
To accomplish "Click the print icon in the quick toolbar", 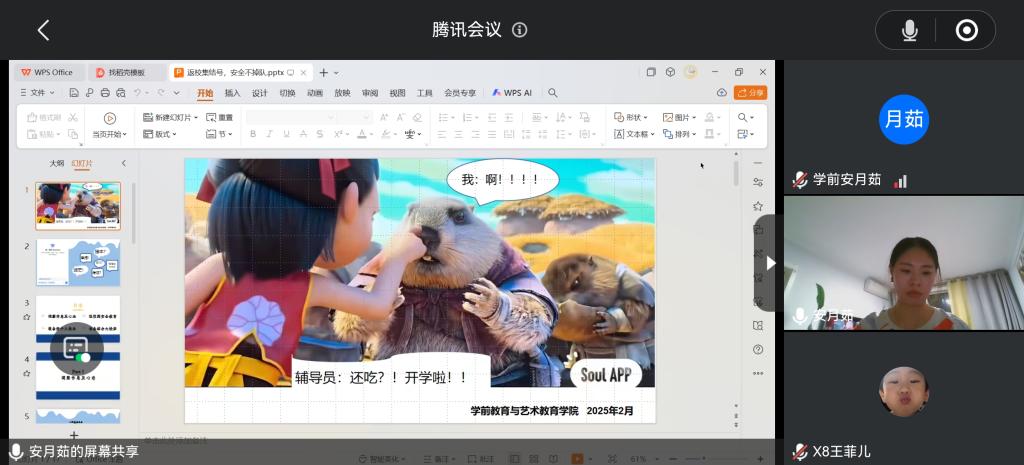I will [105, 93].
